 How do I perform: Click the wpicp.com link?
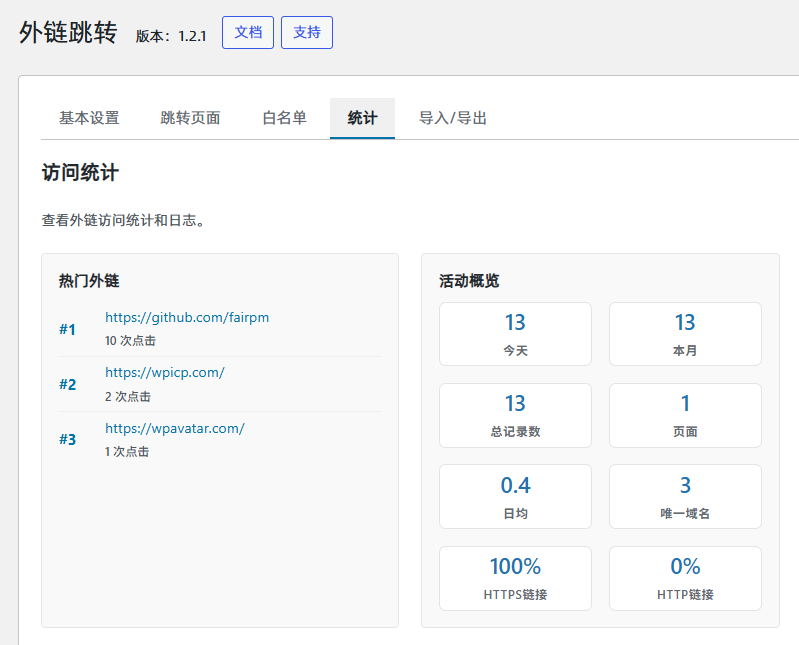pos(165,373)
